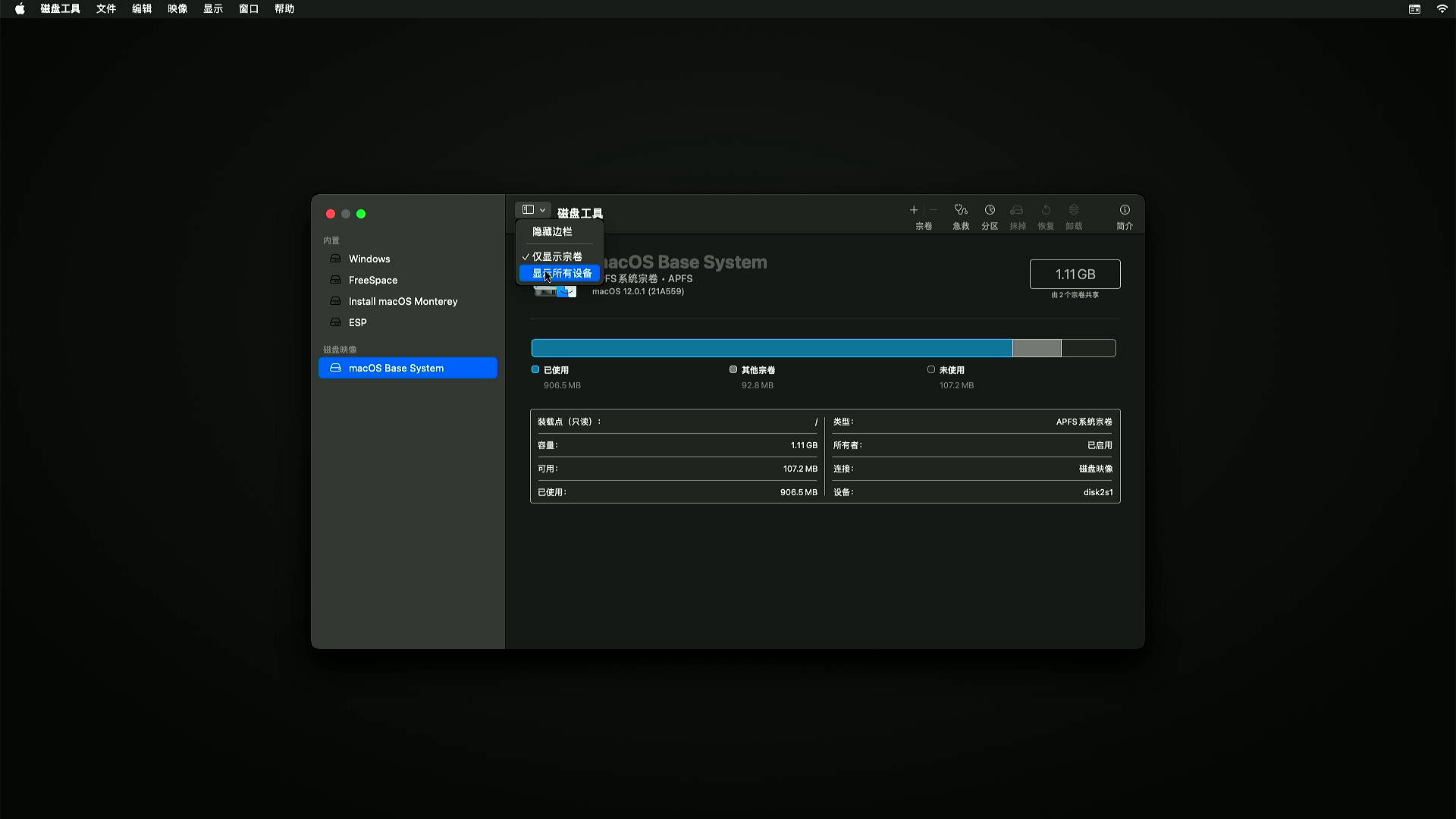This screenshot has width=1456, height=819.
Task: Select the ESP volume in the sidebar
Action: click(358, 322)
